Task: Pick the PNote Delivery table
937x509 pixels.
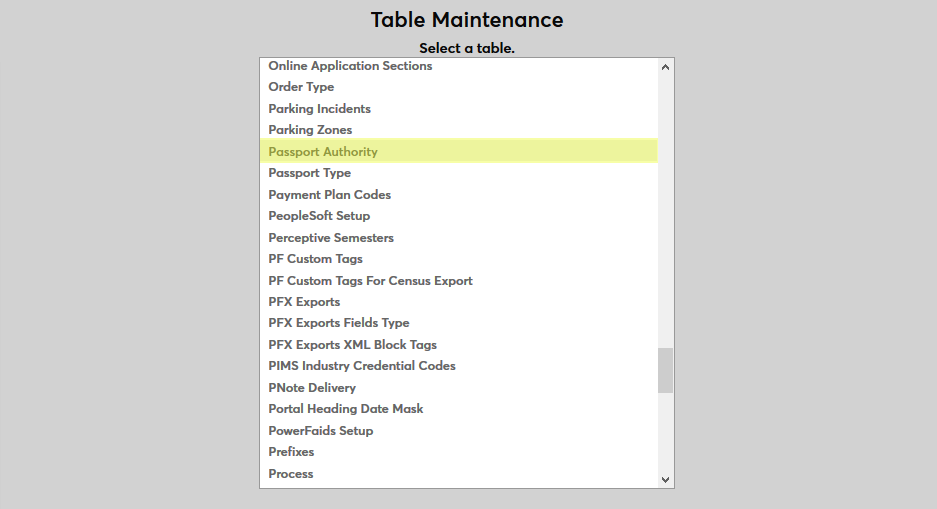Action: pos(312,388)
